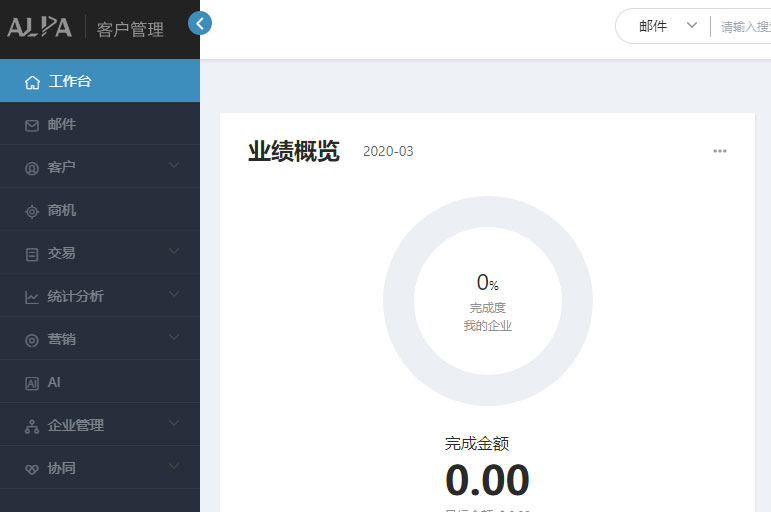Click the org-chart icon beside 企业管理

[x=32, y=426]
